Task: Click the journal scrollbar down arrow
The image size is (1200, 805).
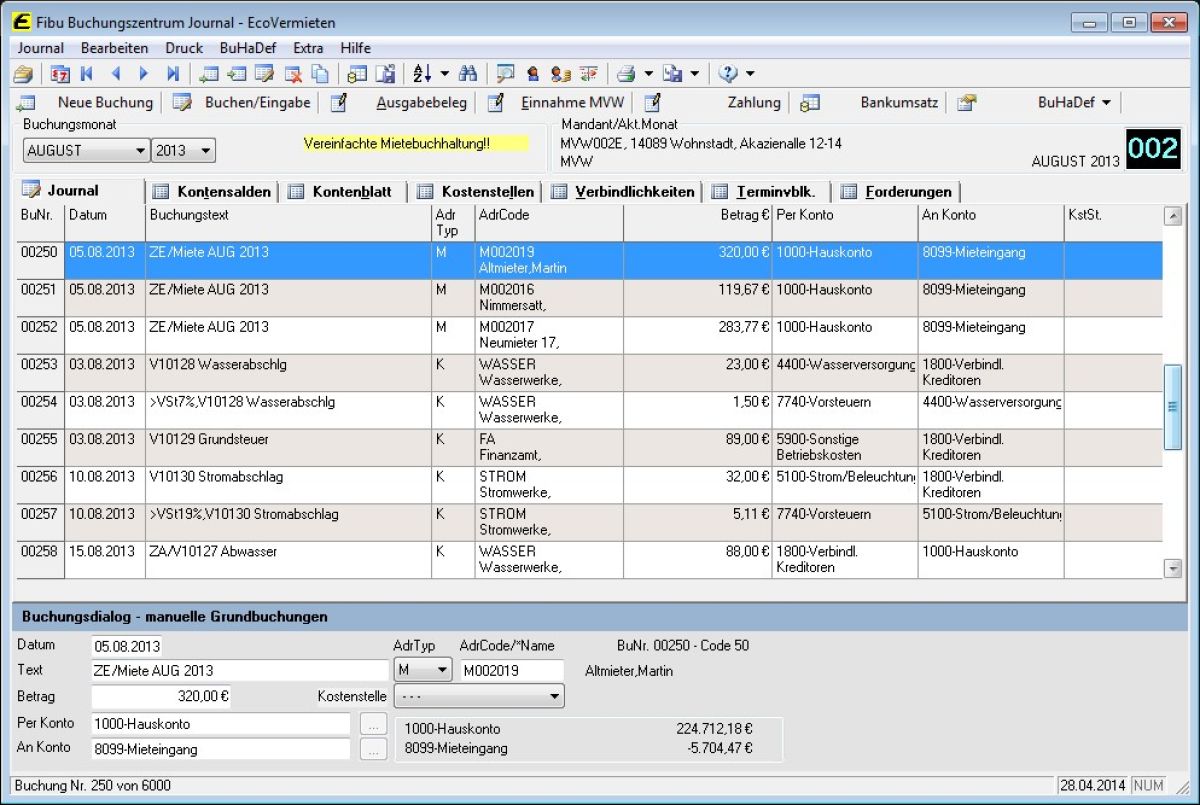Action: [1173, 568]
